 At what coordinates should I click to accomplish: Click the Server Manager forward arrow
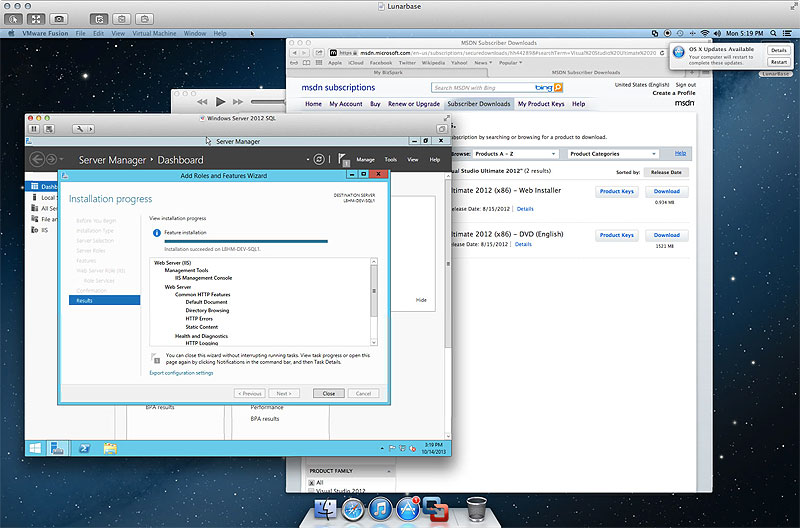tap(52, 159)
